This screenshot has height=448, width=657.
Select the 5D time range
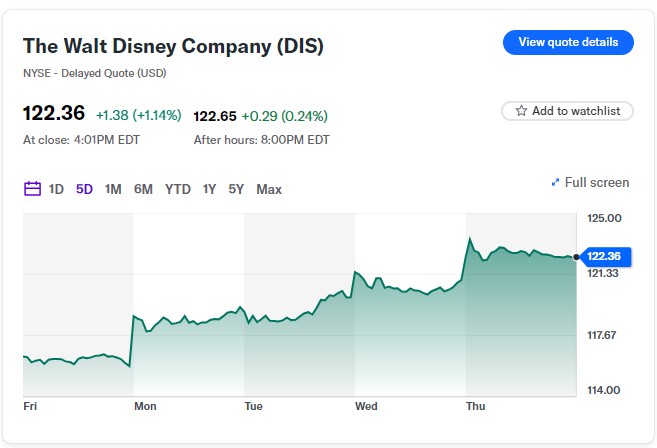[84, 189]
